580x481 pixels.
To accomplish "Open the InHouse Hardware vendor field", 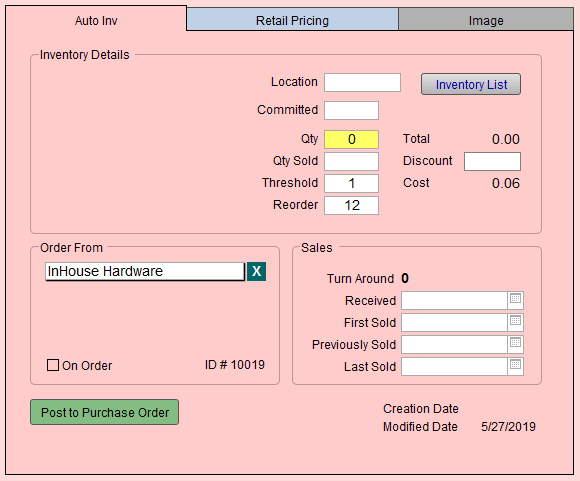I will click(x=145, y=271).
